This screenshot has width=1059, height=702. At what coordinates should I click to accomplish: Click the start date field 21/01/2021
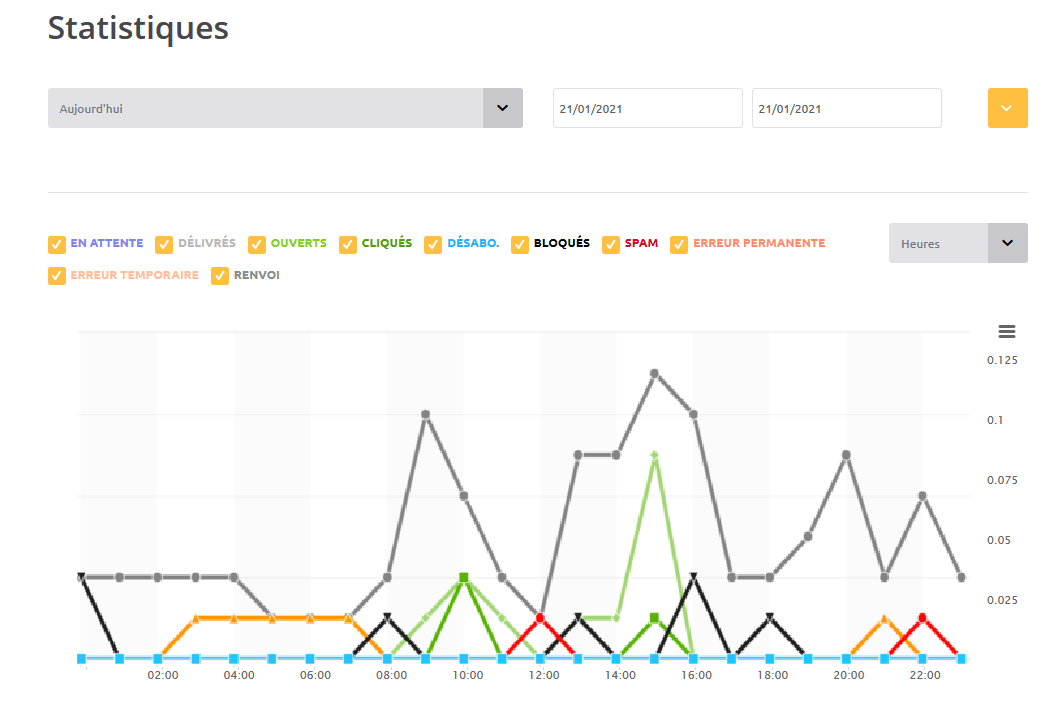click(x=647, y=108)
